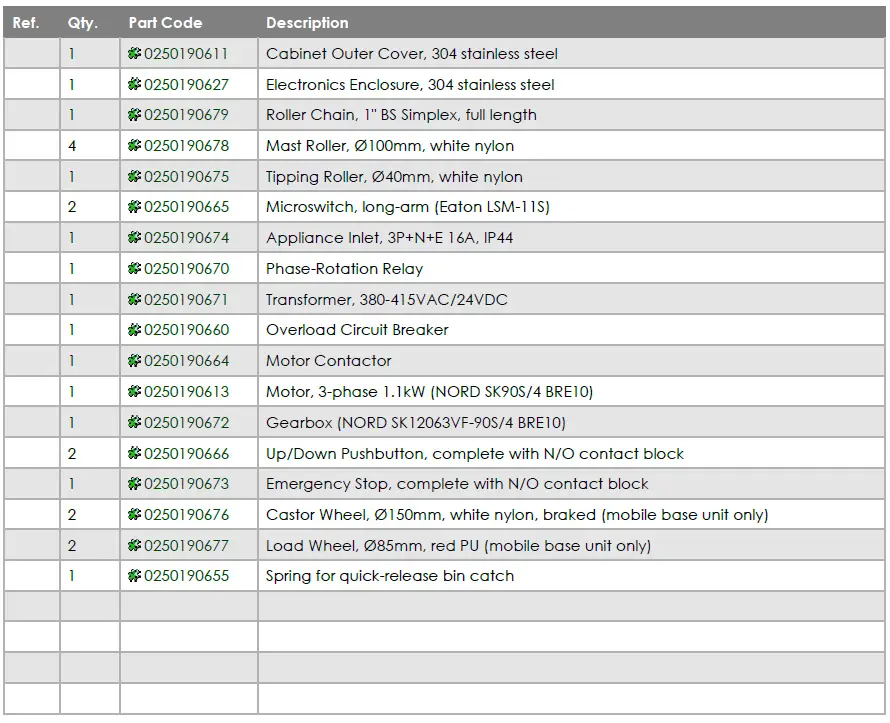Follow the 0250190671 part code link
The image size is (890, 723).
[186, 300]
